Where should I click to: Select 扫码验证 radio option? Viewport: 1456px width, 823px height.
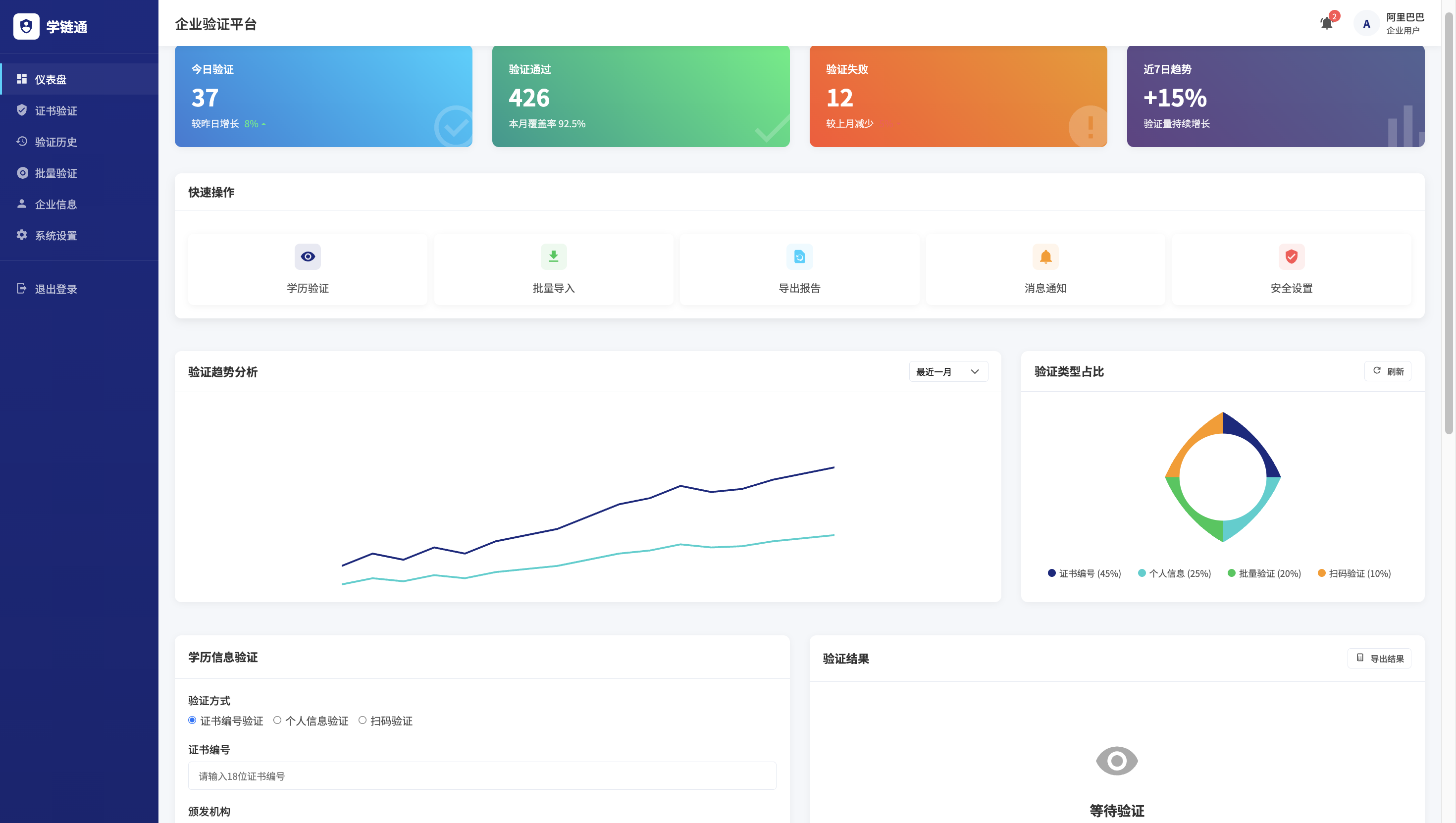point(363,720)
